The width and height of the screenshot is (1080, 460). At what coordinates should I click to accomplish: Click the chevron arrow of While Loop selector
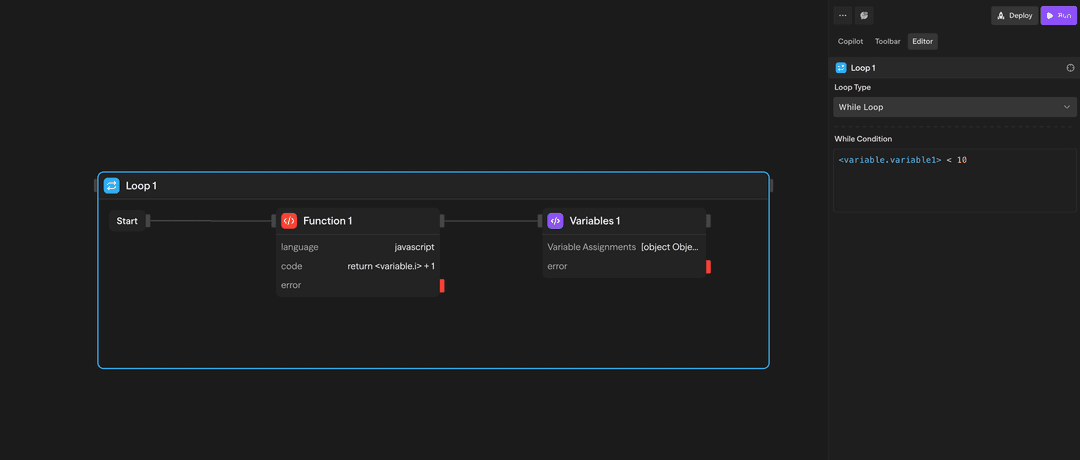pyautogui.click(x=1066, y=107)
